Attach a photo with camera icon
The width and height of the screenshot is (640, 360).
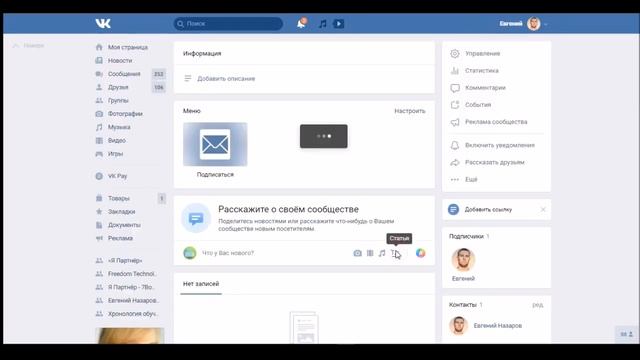[x=358, y=253]
